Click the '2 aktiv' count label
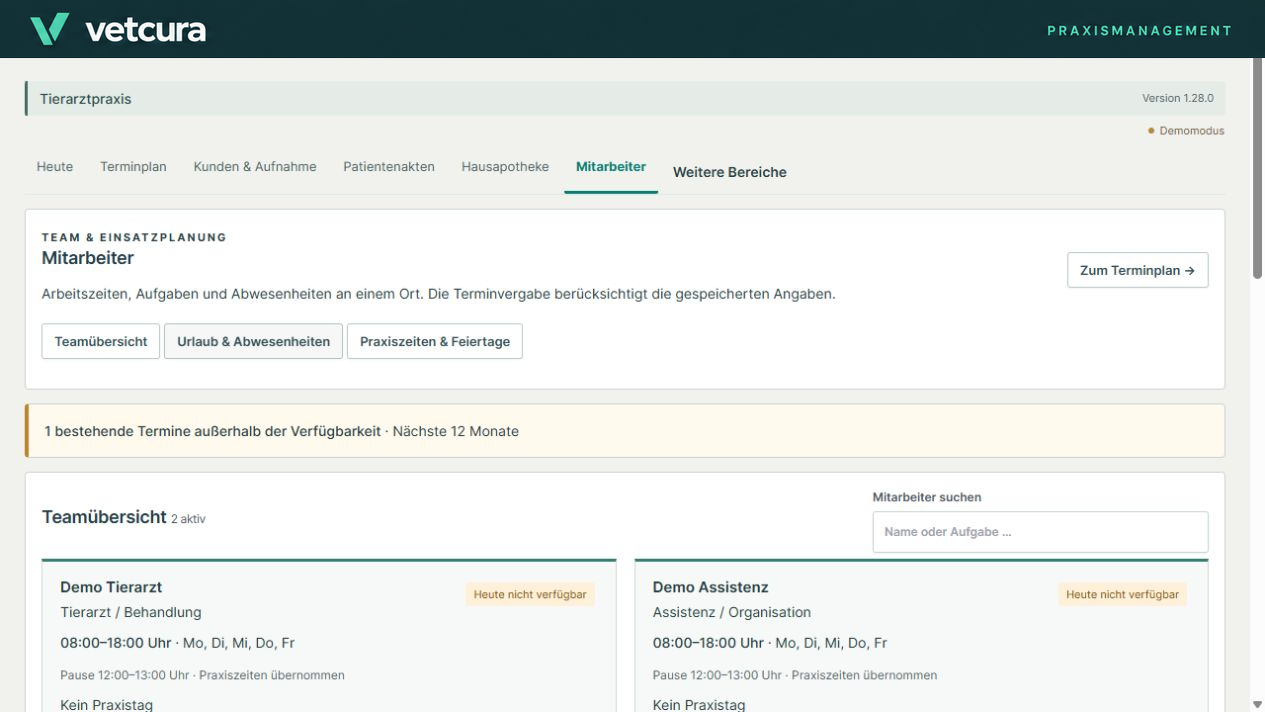 (x=188, y=519)
